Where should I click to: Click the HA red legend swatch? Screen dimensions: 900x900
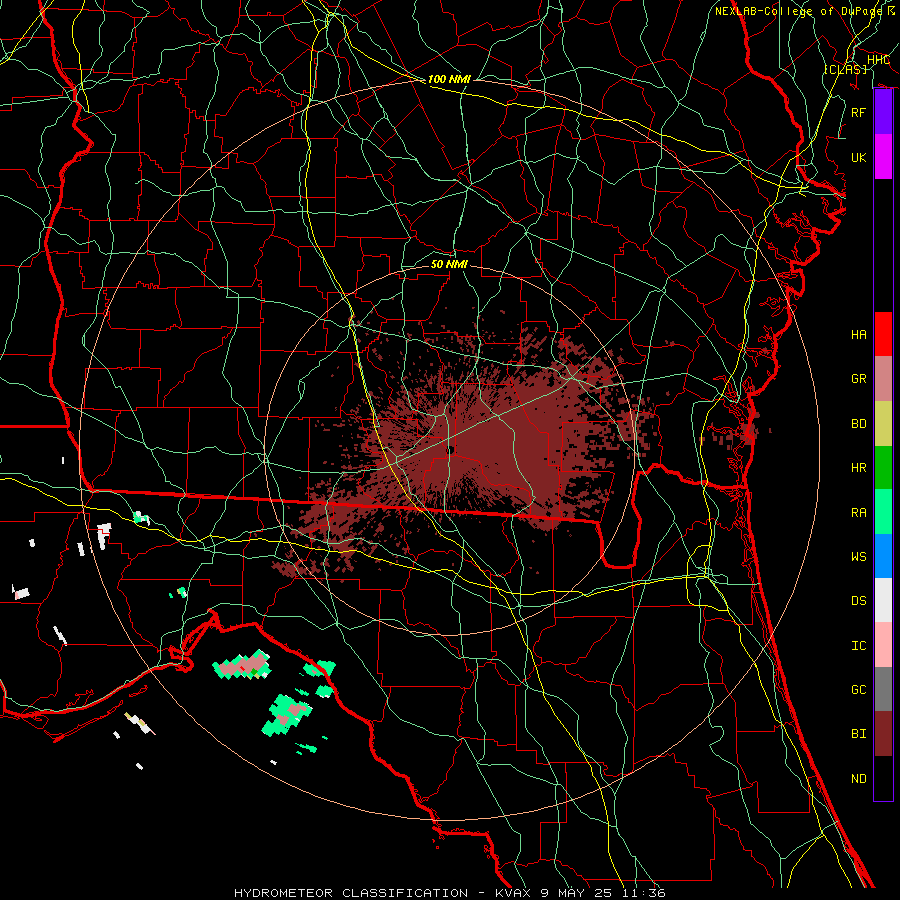[x=883, y=334]
